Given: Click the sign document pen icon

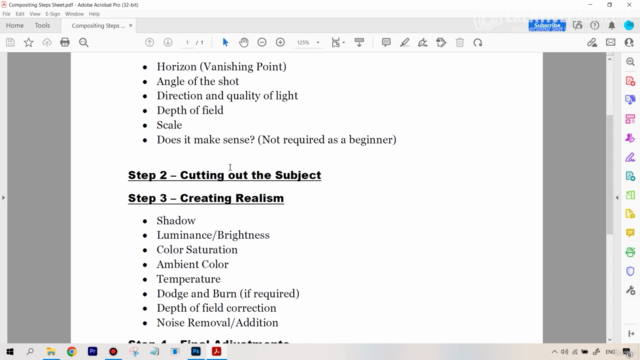Looking at the screenshot, I should (x=423, y=42).
